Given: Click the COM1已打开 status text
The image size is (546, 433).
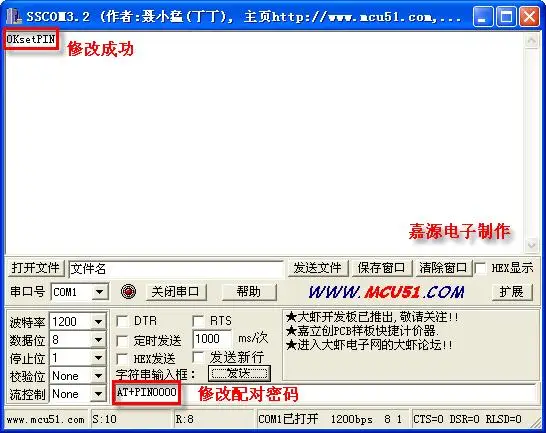Looking at the screenshot, I should 288,419.
